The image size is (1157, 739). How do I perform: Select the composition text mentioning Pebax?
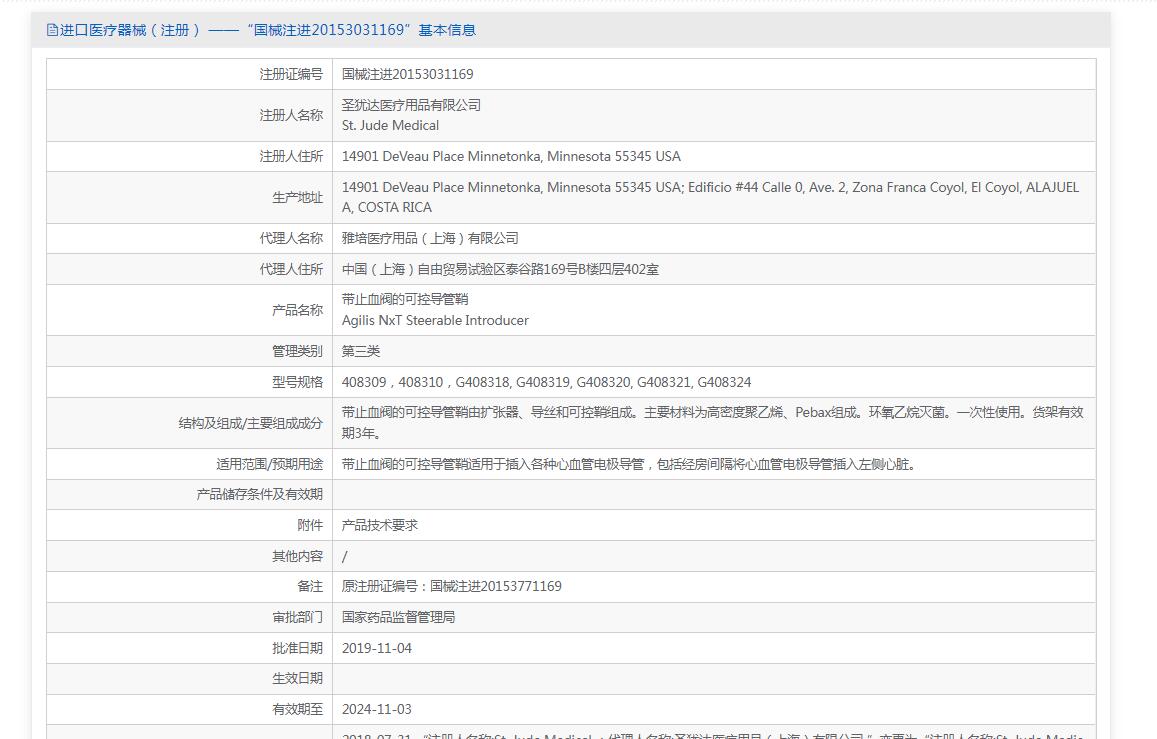coord(712,423)
